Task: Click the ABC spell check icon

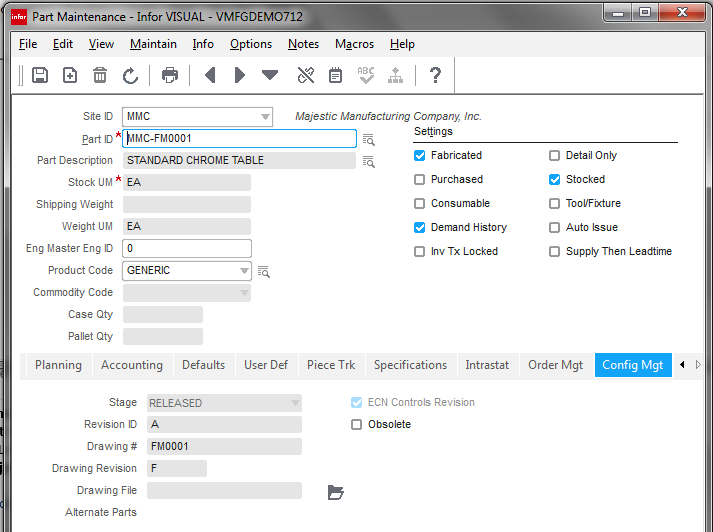Action: (366, 75)
